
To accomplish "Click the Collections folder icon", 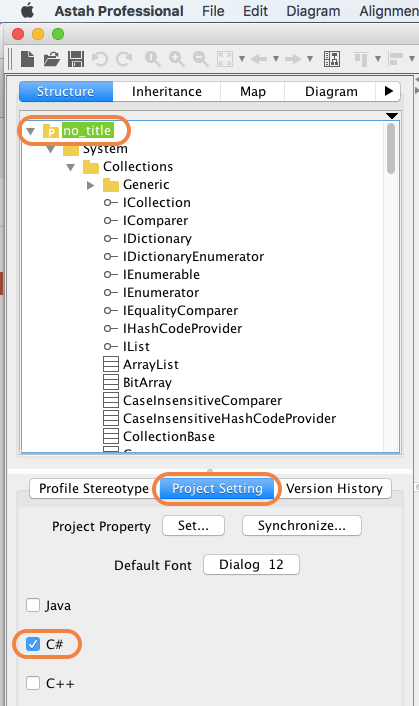I will pos(91,167).
